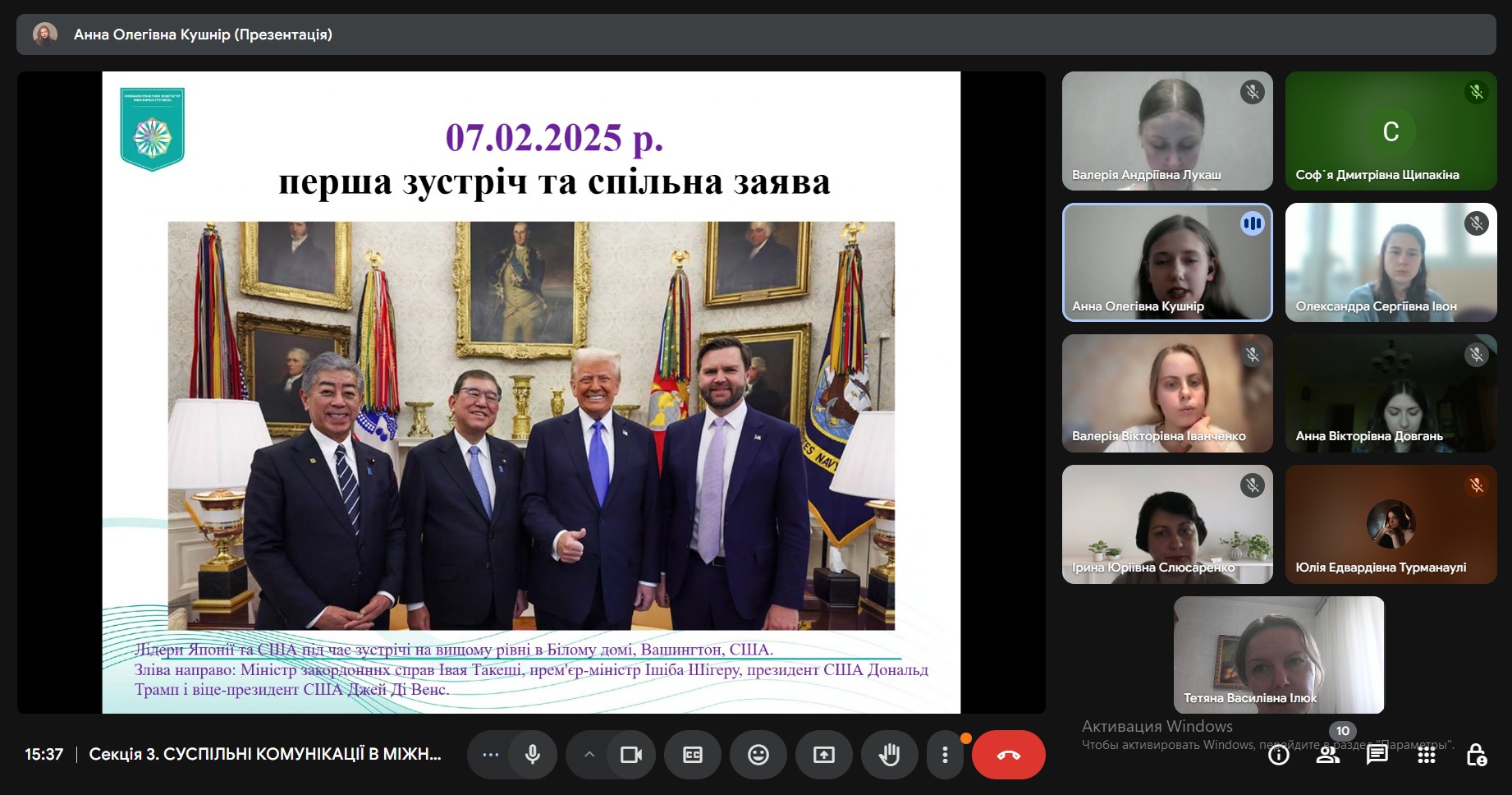Toggle closed captions (CC)
Image resolution: width=1512 pixels, height=795 pixels.
pyautogui.click(x=693, y=755)
